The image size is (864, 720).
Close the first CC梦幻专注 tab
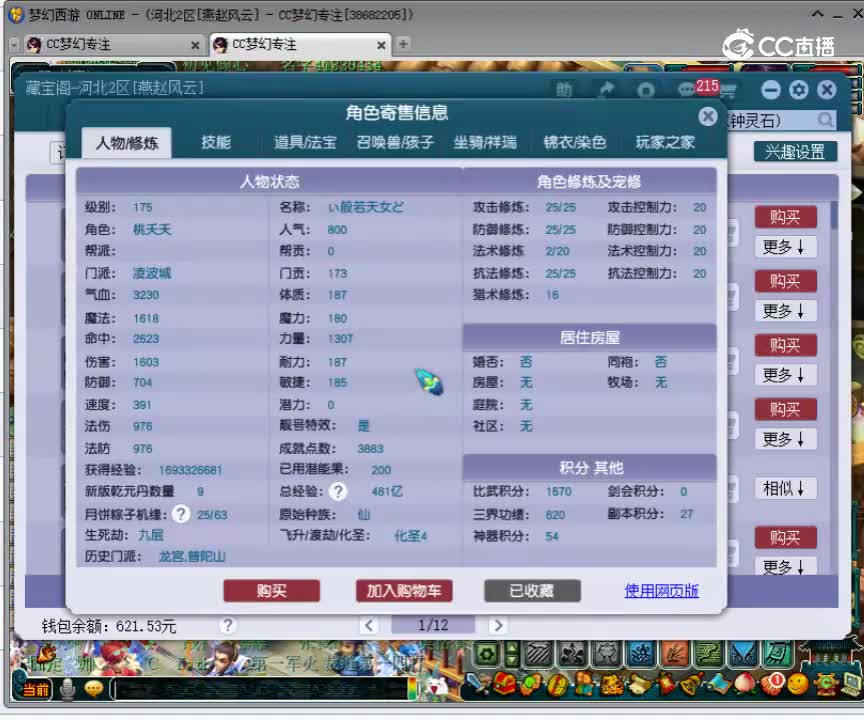(x=195, y=45)
